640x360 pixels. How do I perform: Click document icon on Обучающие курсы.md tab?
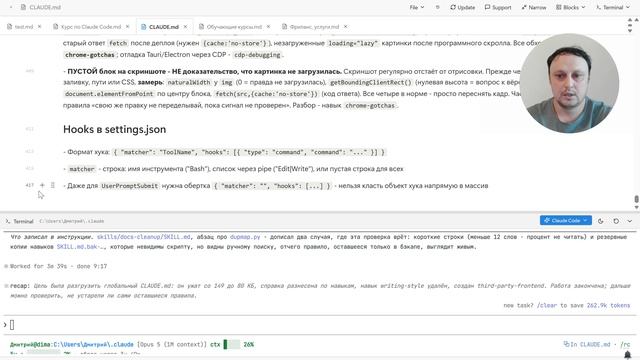click(201, 27)
